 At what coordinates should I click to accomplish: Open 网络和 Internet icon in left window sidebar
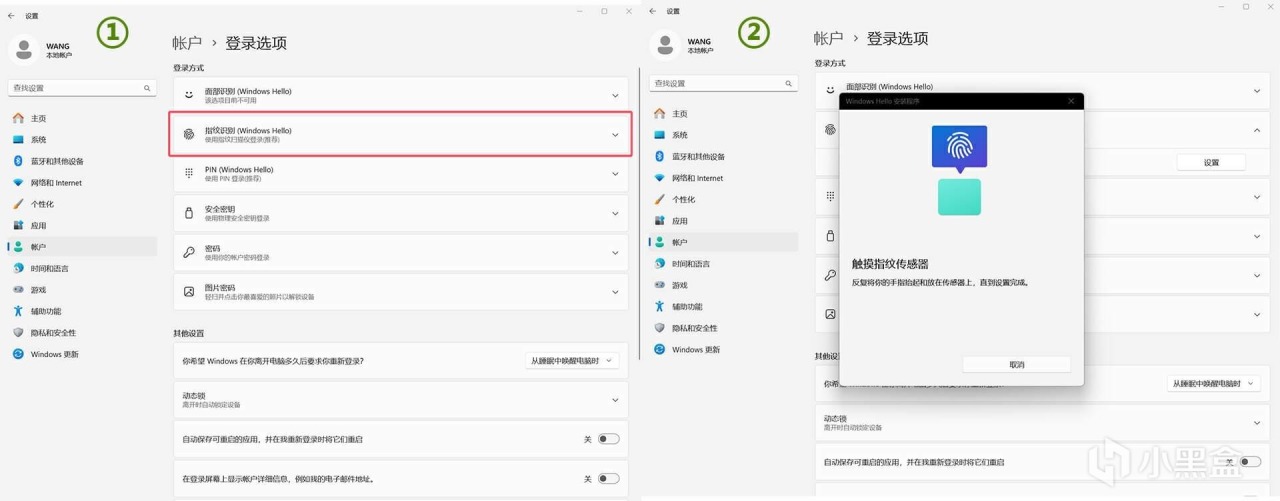(18, 183)
